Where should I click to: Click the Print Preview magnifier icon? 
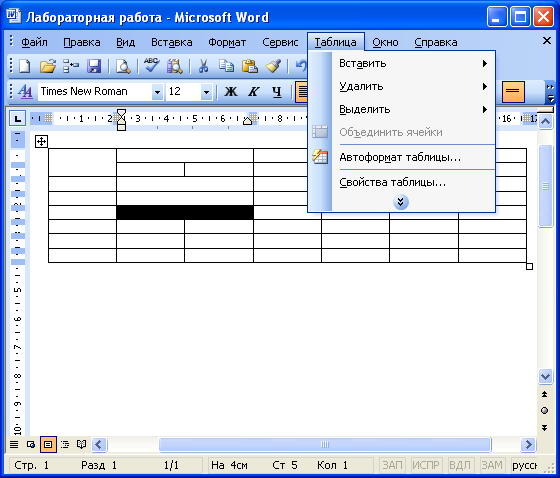123,66
